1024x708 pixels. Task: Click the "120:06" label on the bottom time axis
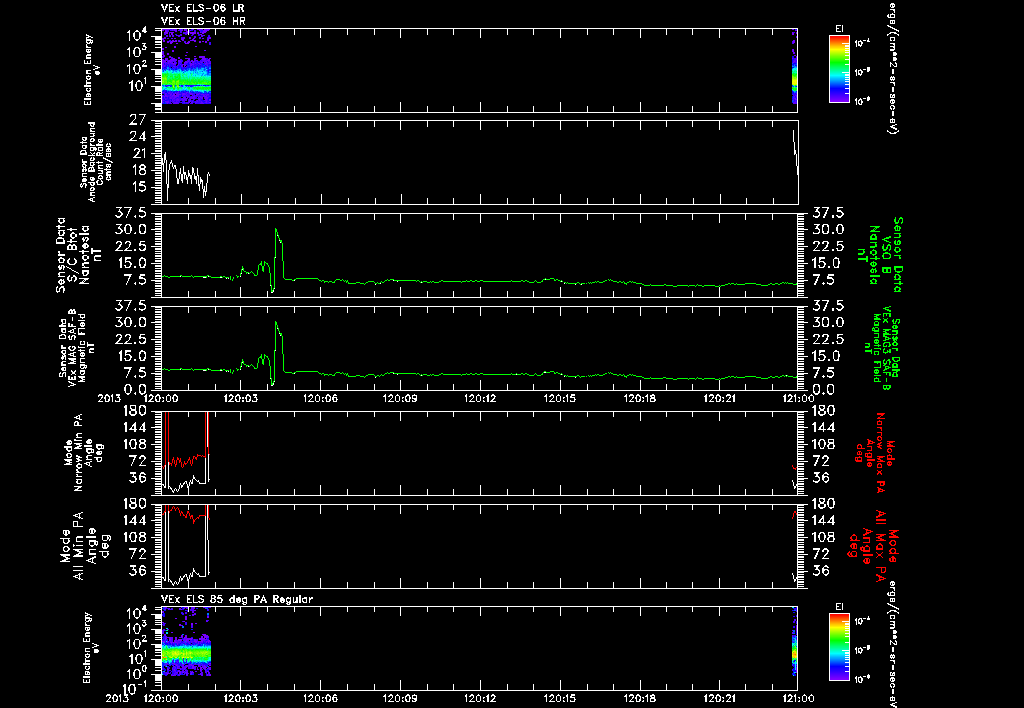321,698
